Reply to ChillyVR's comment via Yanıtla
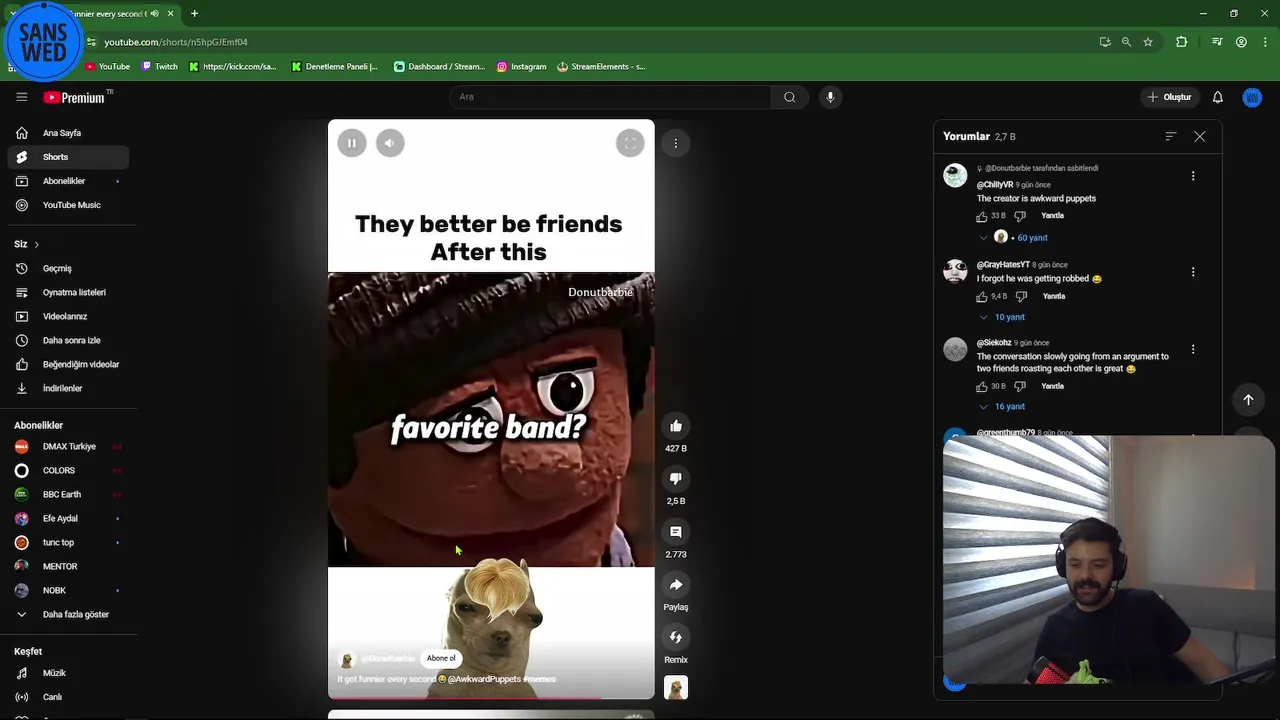1280x720 pixels. tap(1052, 216)
